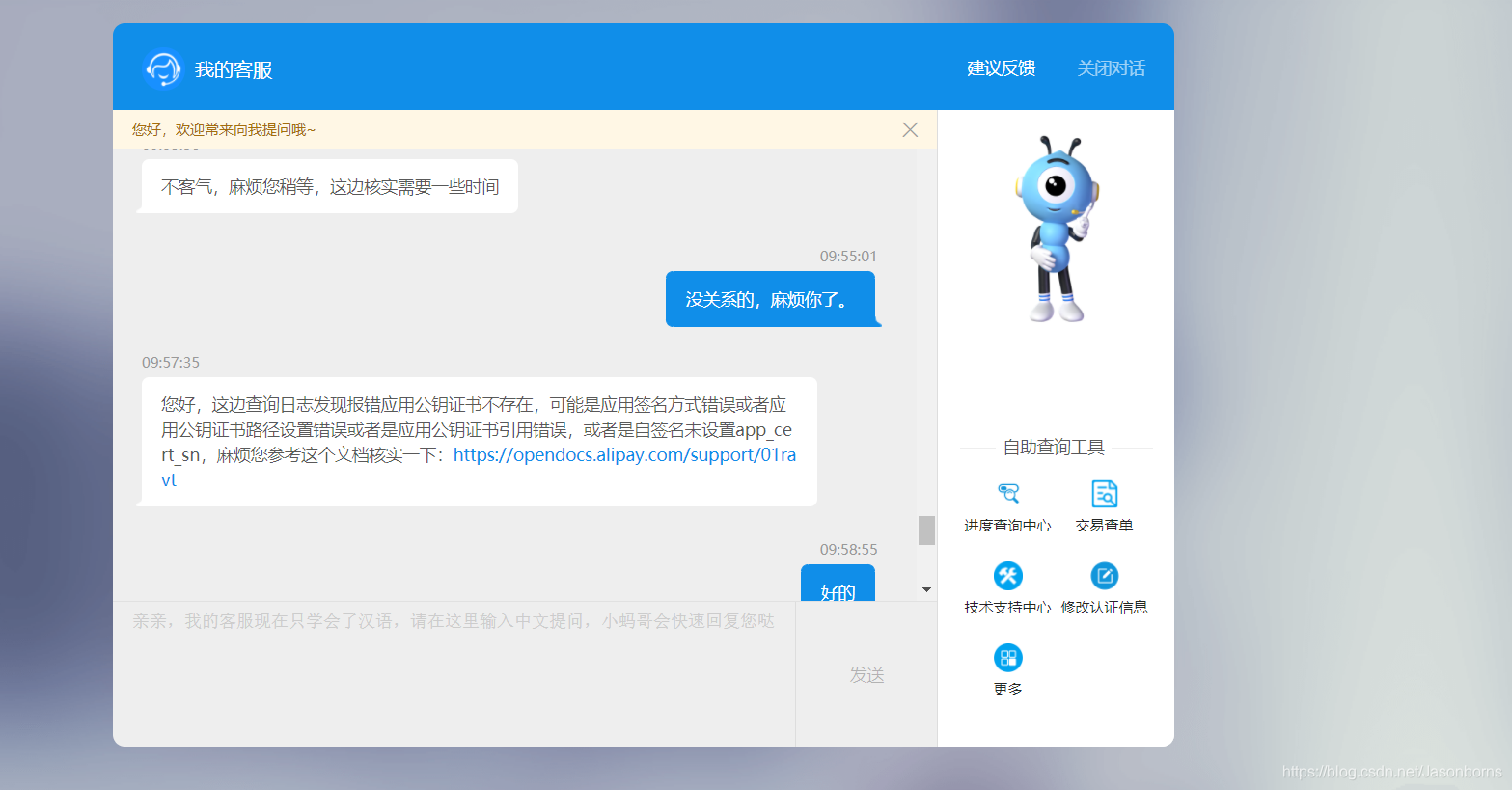This screenshot has width=1512, height=790.
Task: Dismiss the welcome notice banner
Action: (x=910, y=129)
